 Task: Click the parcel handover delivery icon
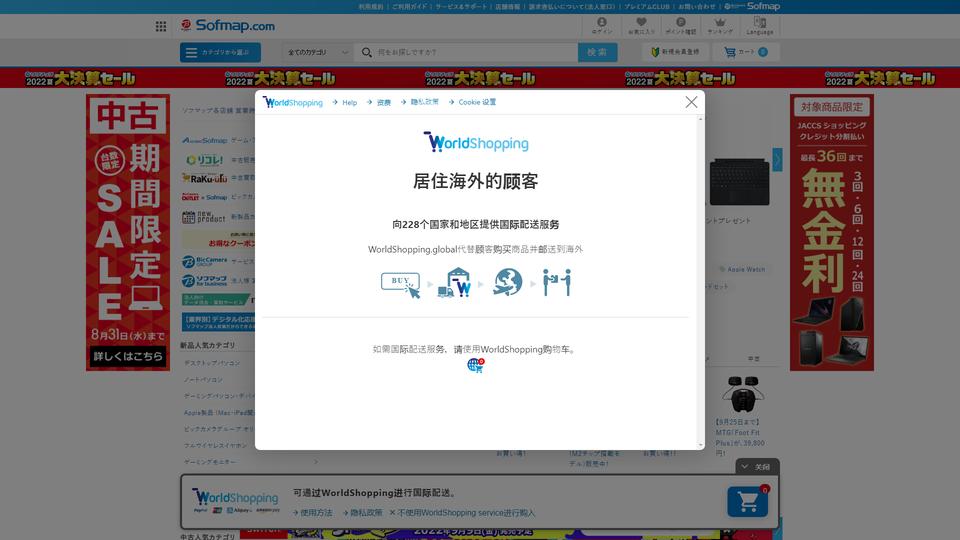coord(557,282)
